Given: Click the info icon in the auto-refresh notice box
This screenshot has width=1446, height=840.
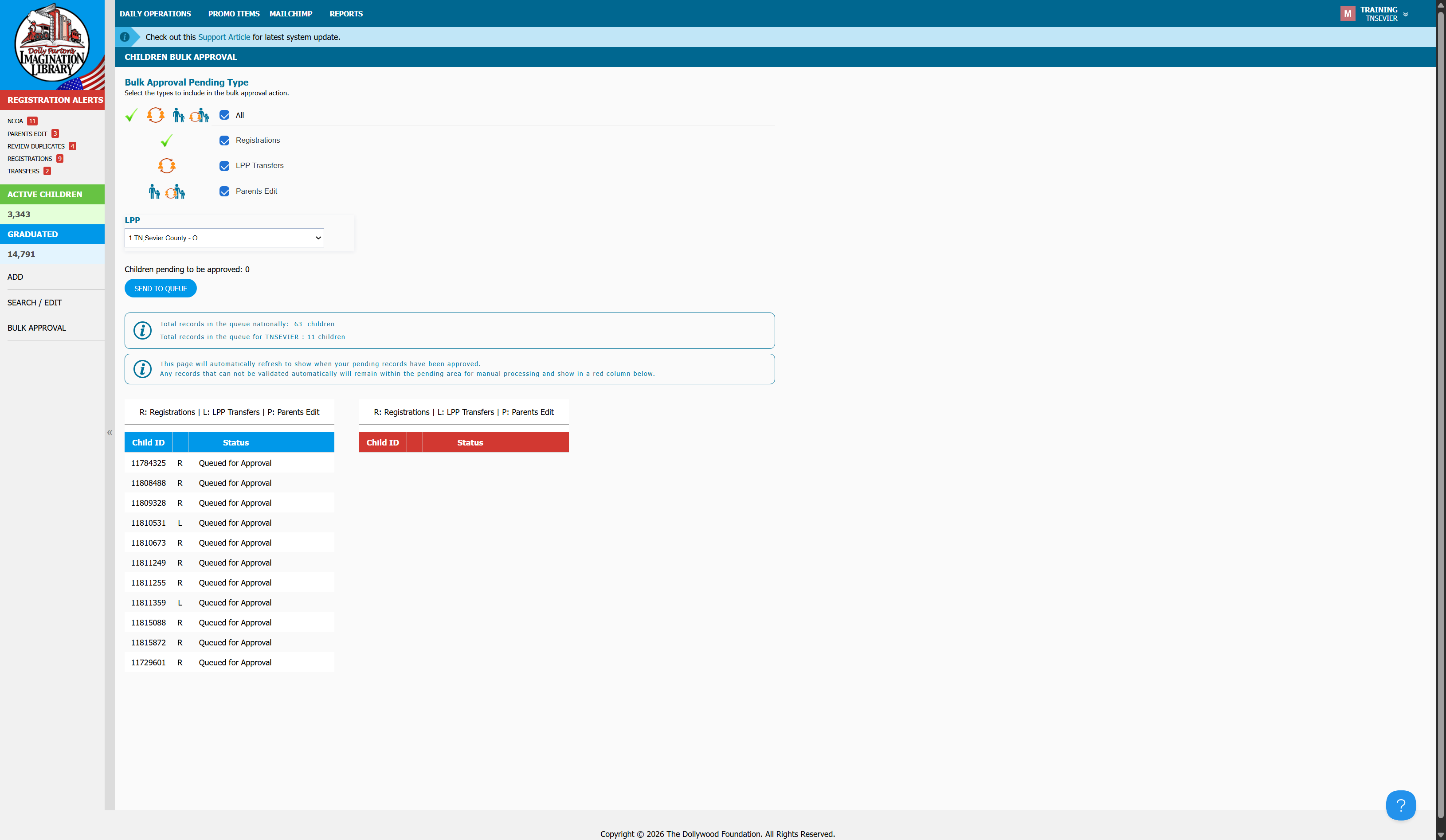Looking at the screenshot, I should [x=142, y=369].
